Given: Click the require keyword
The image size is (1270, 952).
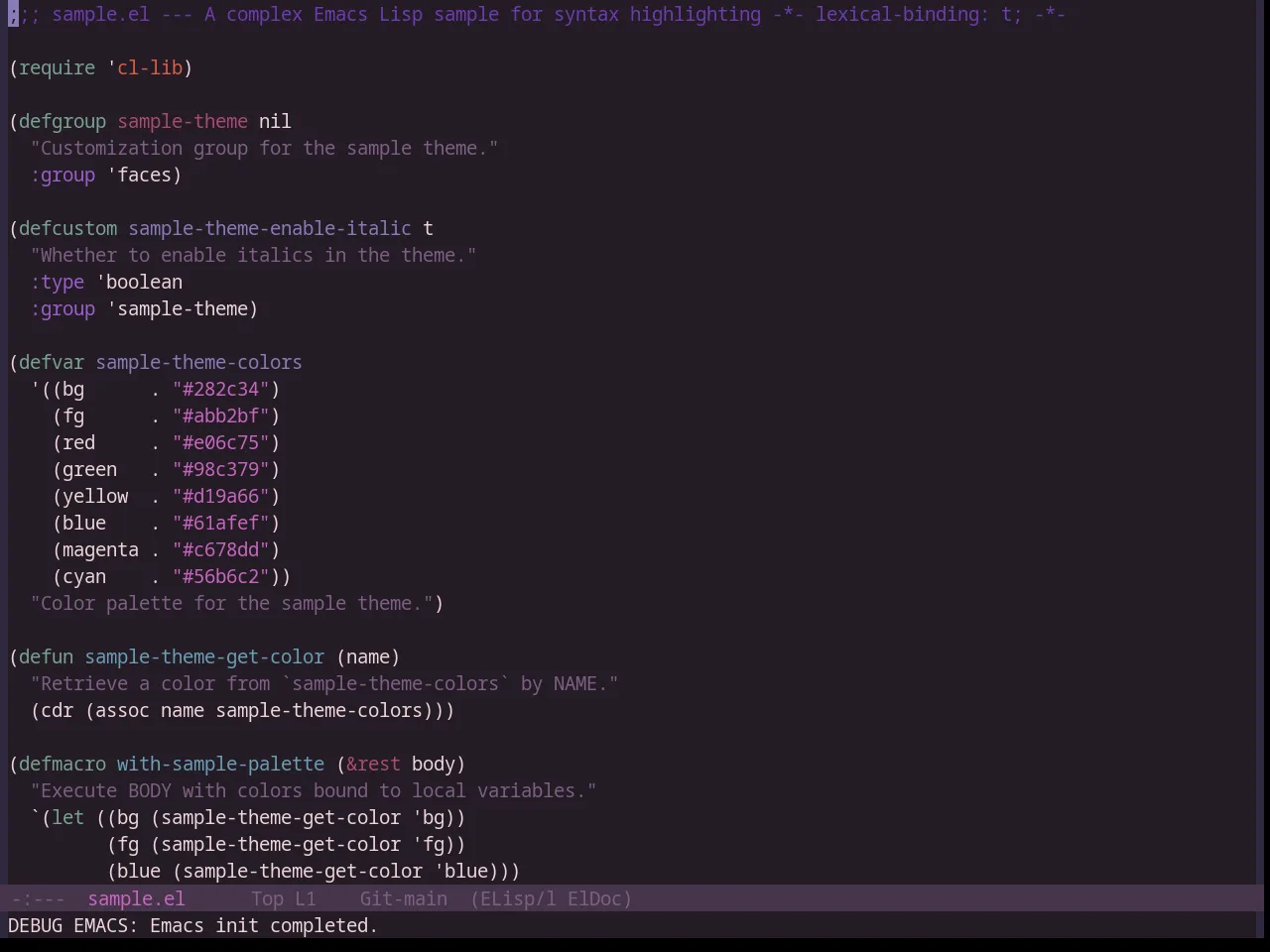Looking at the screenshot, I should tap(57, 67).
